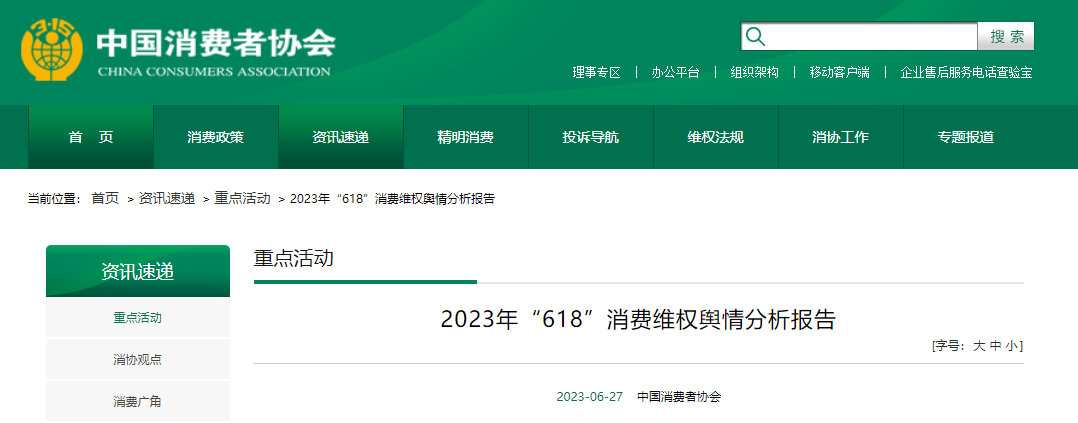Set font size to 小
The image size is (1078, 423).
(1011, 346)
